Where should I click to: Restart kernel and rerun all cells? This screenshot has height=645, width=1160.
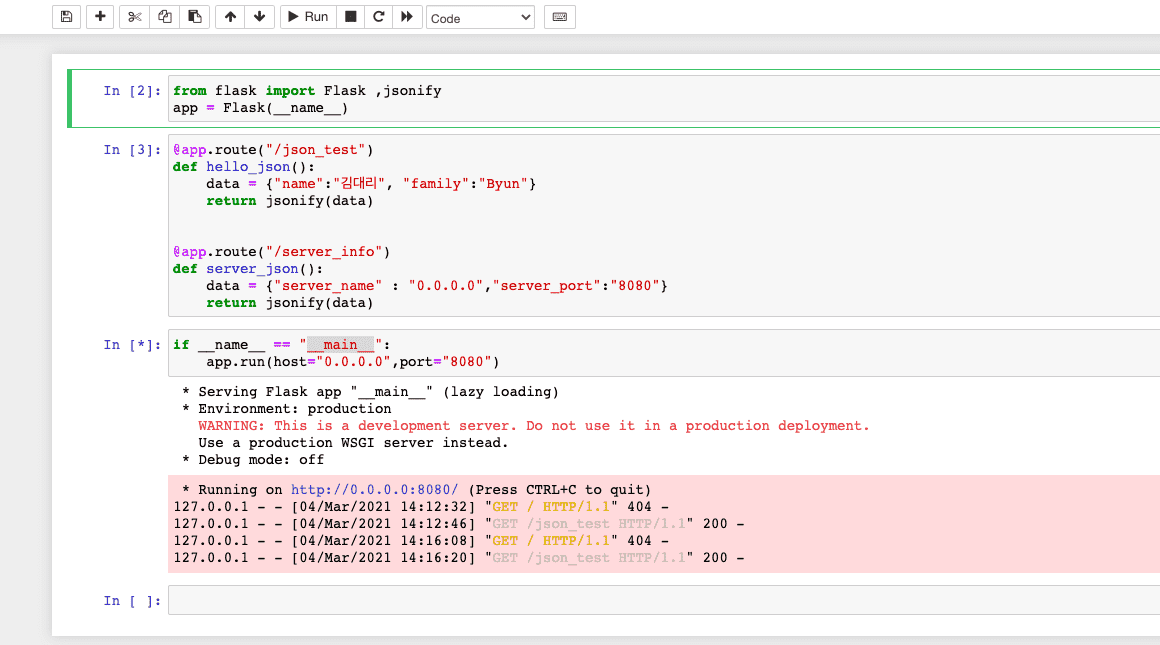coord(406,17)
